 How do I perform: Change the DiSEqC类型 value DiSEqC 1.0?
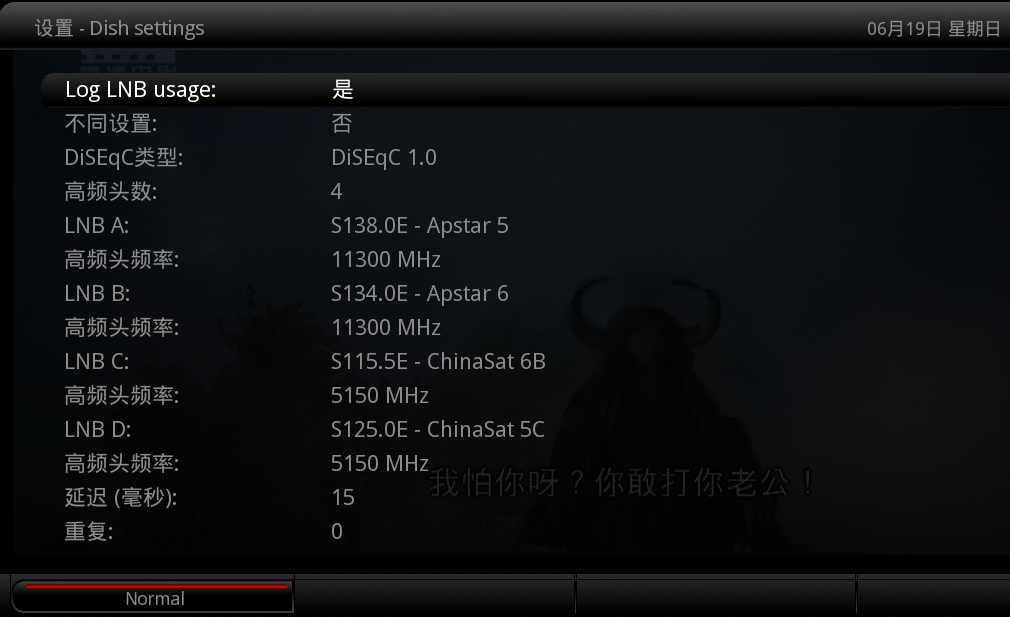click(526, 158)
